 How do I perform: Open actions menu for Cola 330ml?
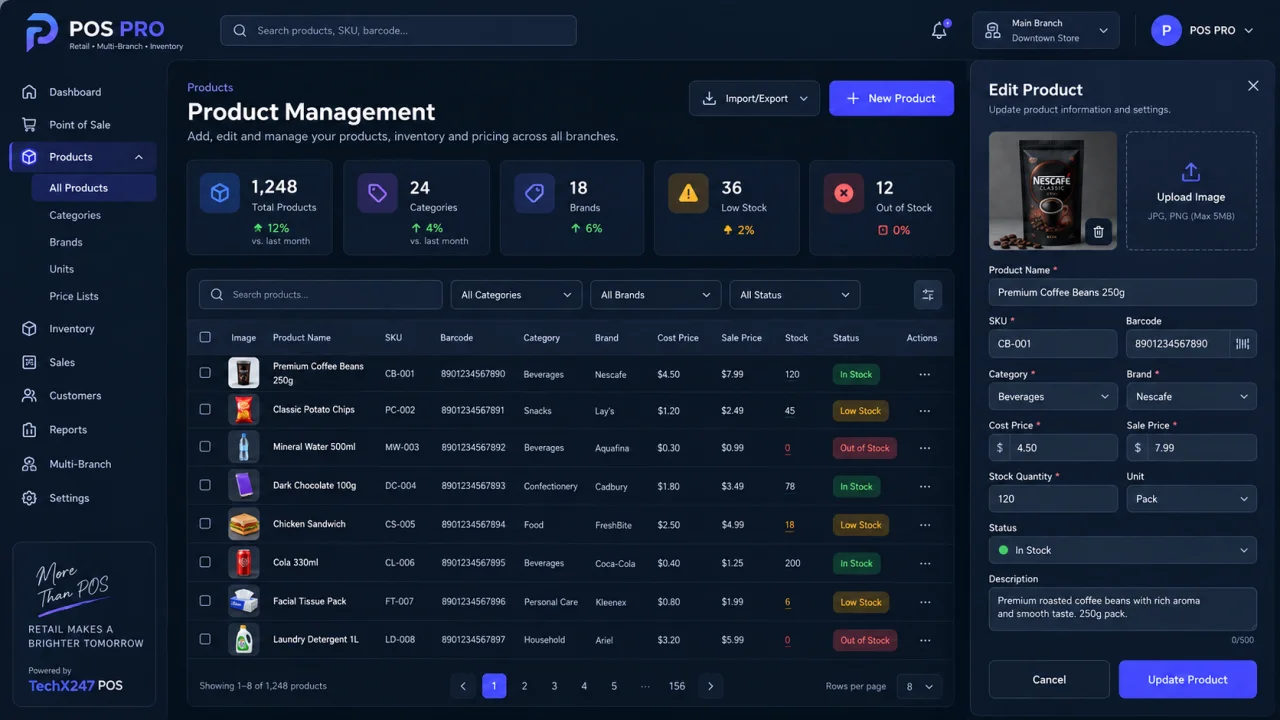point(924,563)
